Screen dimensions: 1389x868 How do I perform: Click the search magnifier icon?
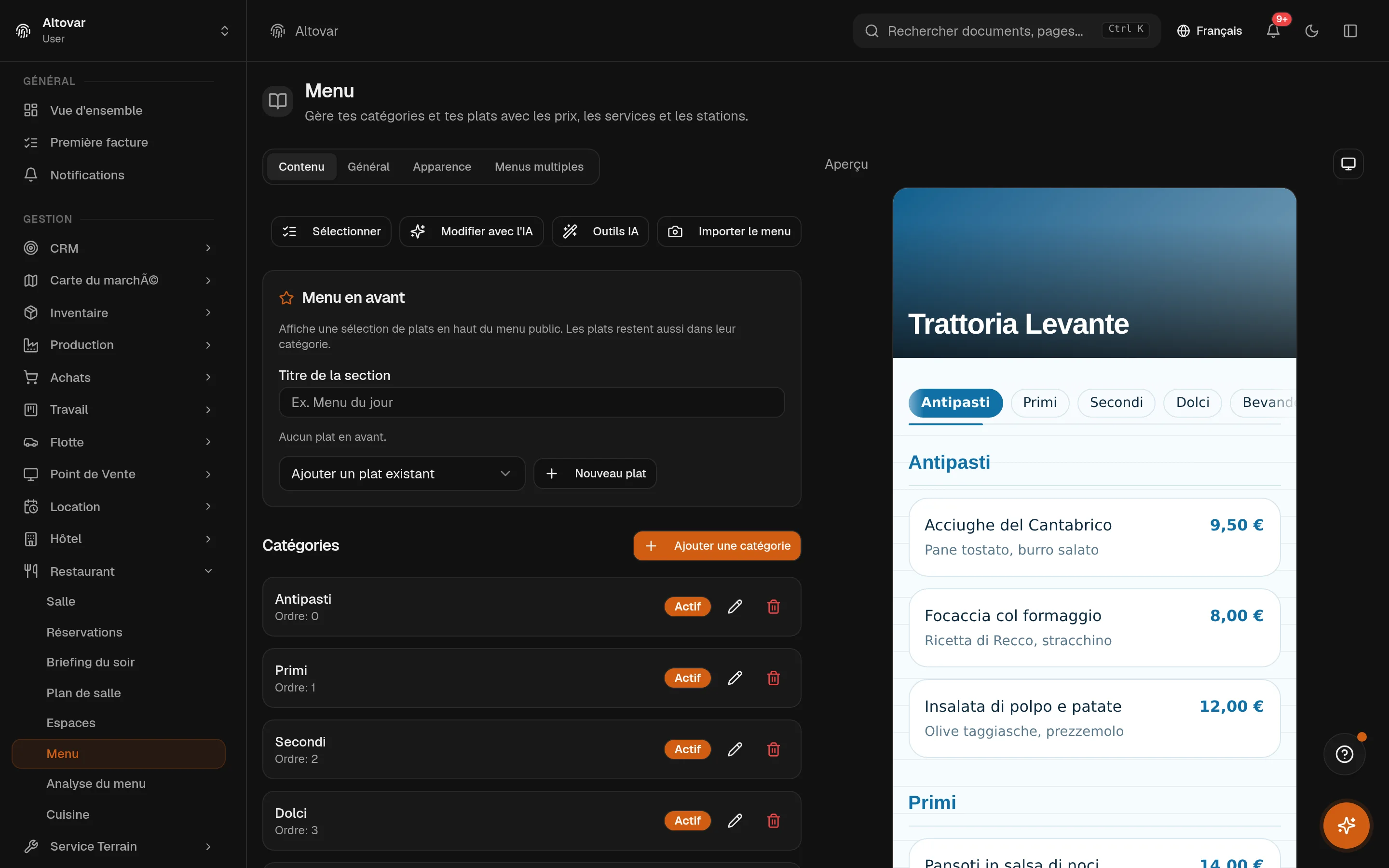pos(872,31)
